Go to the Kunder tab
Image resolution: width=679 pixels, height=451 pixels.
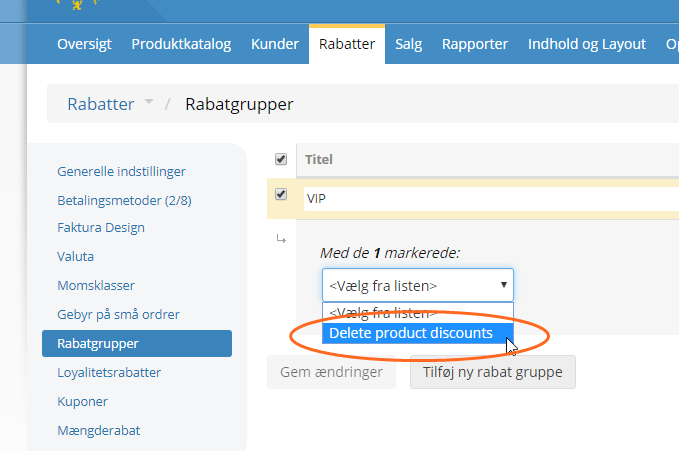pos(275,44)
